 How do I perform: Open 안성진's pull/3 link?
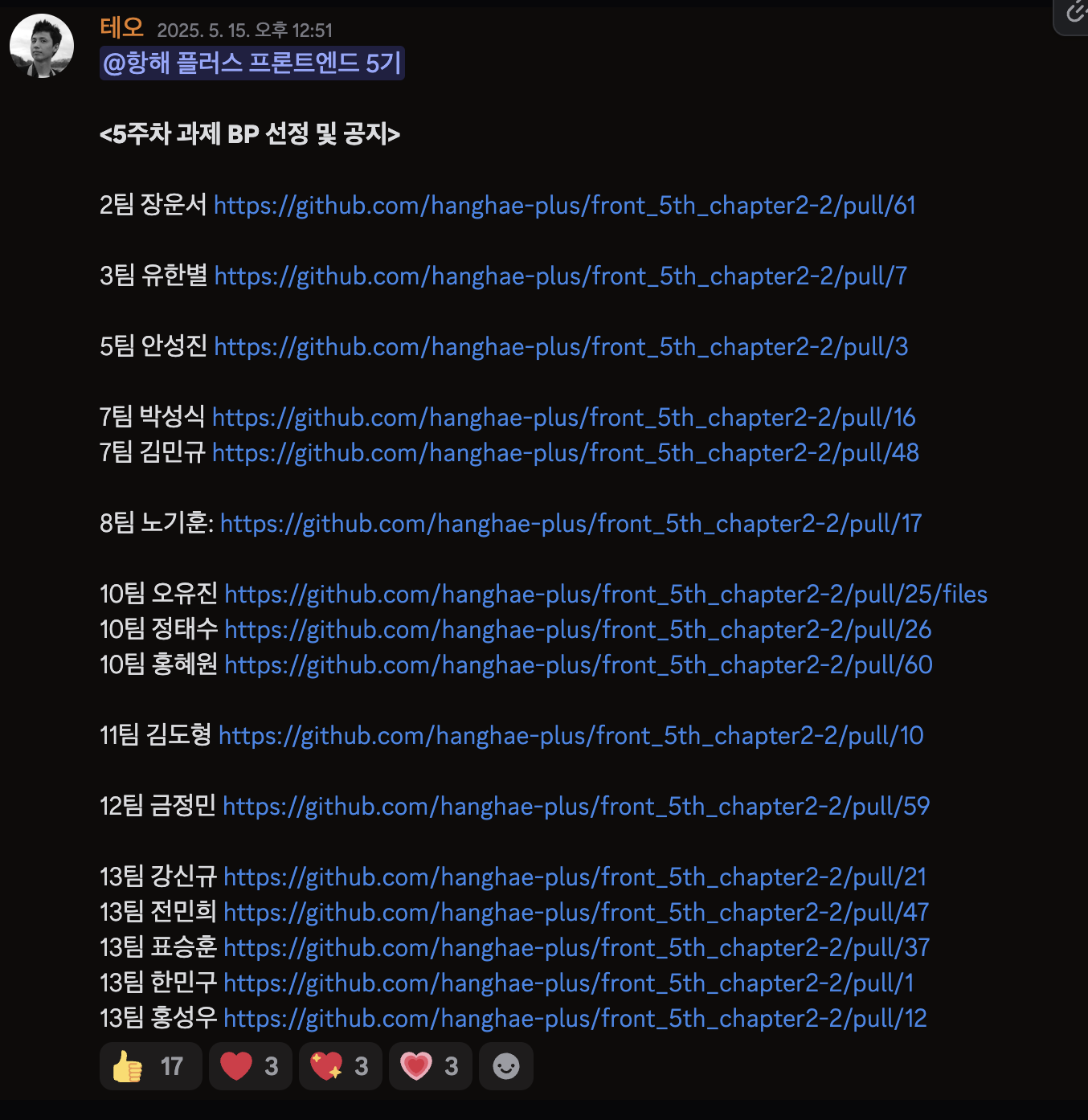click(561, 347)
